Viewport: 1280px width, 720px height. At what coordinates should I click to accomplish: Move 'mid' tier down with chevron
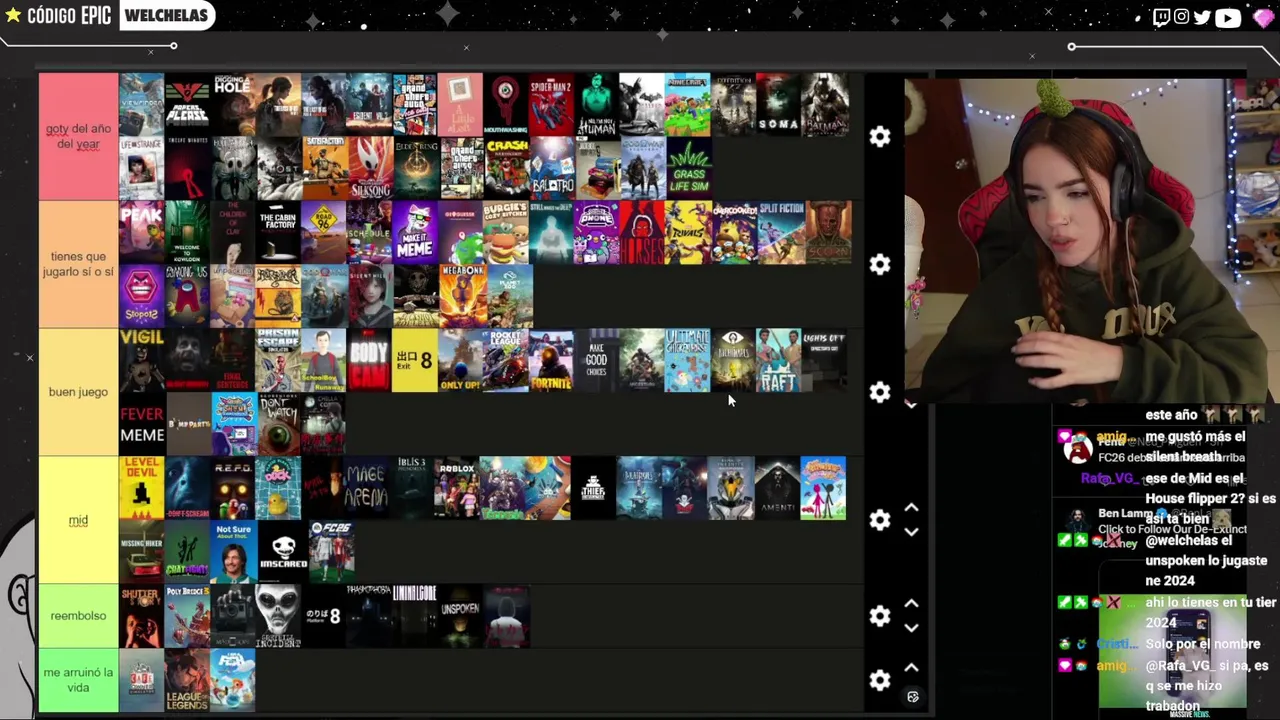(911, 532)
